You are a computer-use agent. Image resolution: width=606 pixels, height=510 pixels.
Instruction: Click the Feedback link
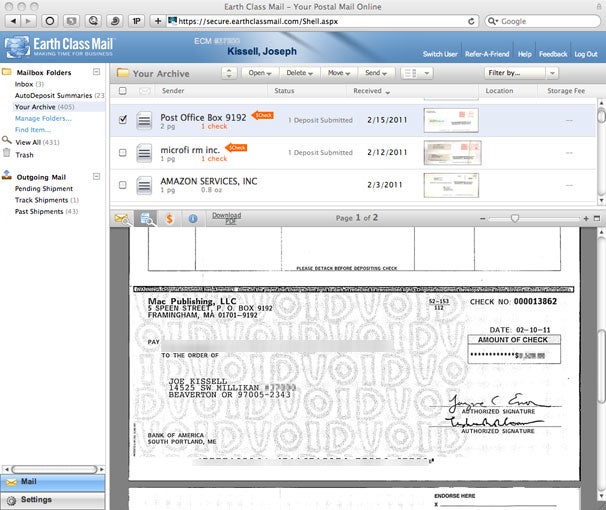pos(553,54)
